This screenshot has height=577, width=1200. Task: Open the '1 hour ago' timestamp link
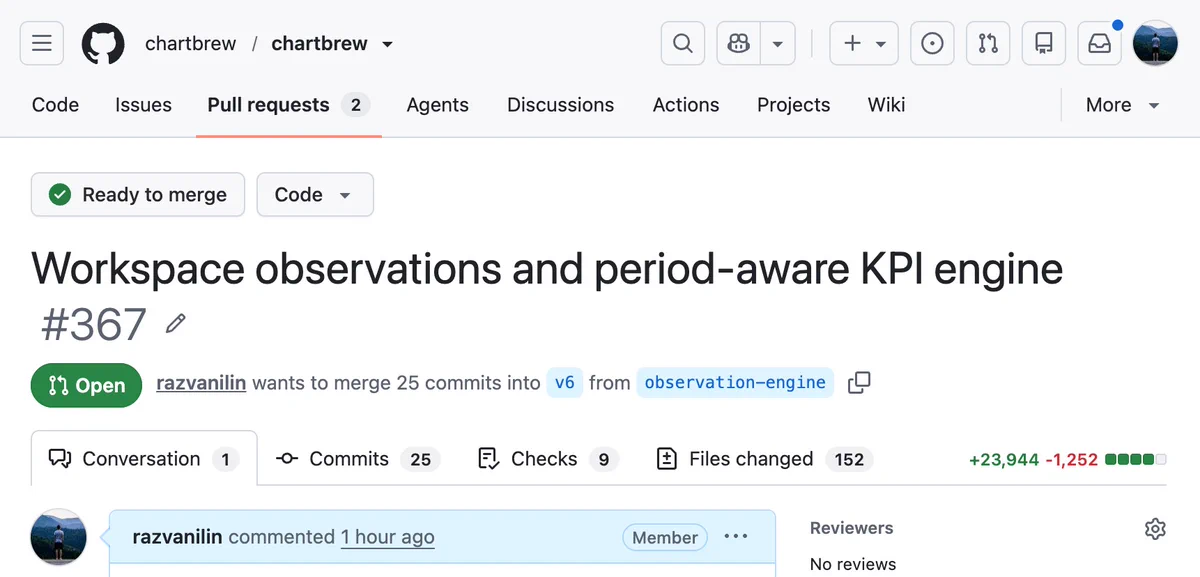(387, 537)
